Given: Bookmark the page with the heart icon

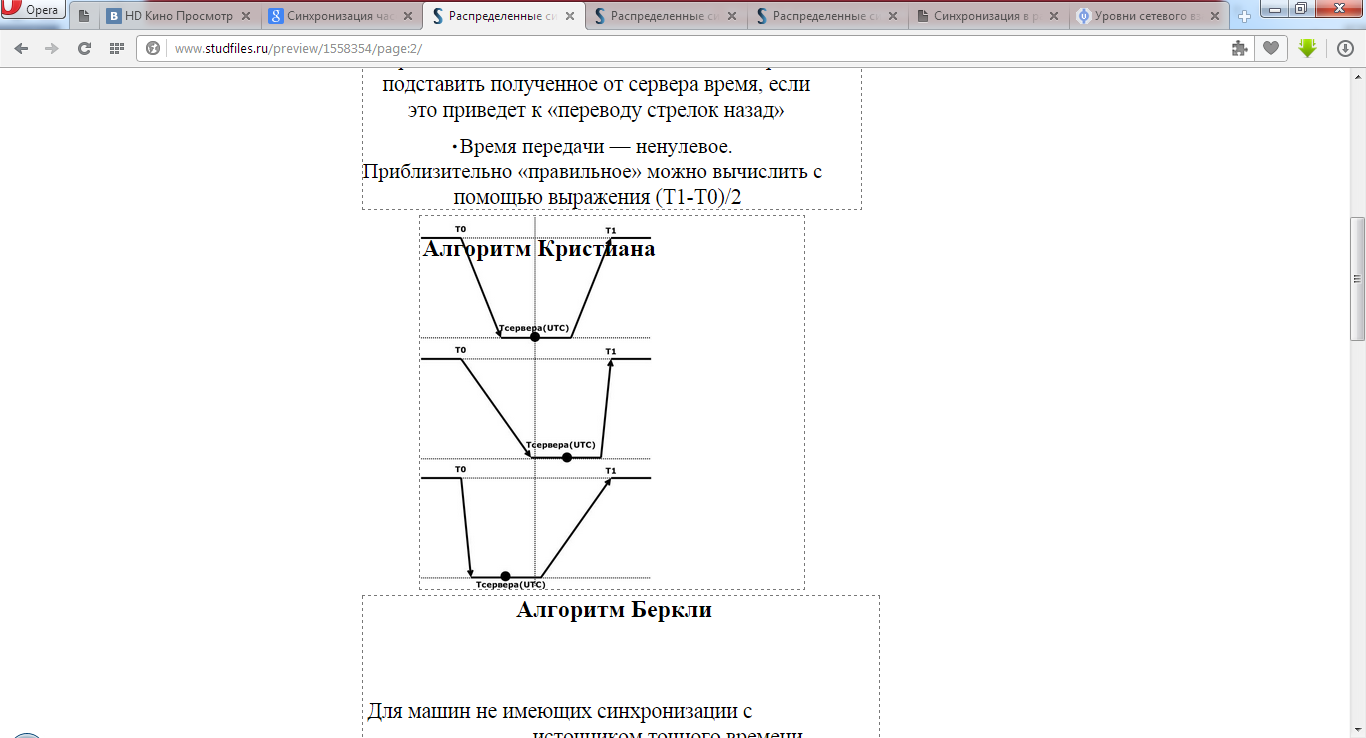Looking at the screenshot, I should click(1271, 48).
